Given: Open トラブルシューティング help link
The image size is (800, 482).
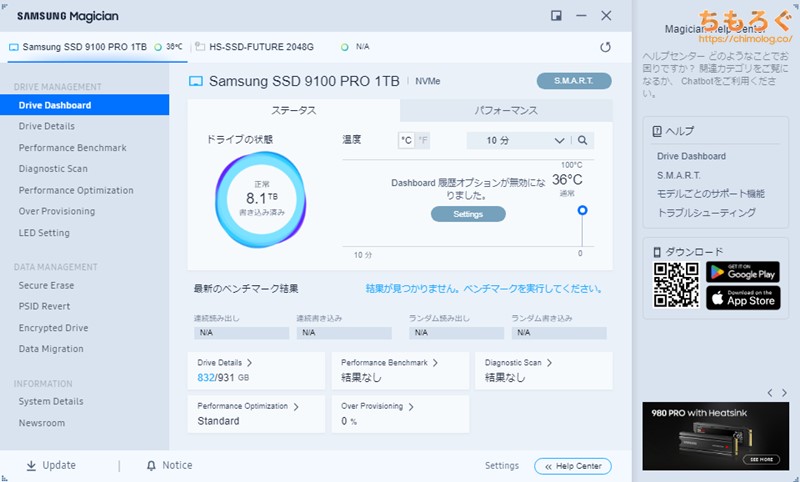Looking at the screenshot, I should click(706, 213).
